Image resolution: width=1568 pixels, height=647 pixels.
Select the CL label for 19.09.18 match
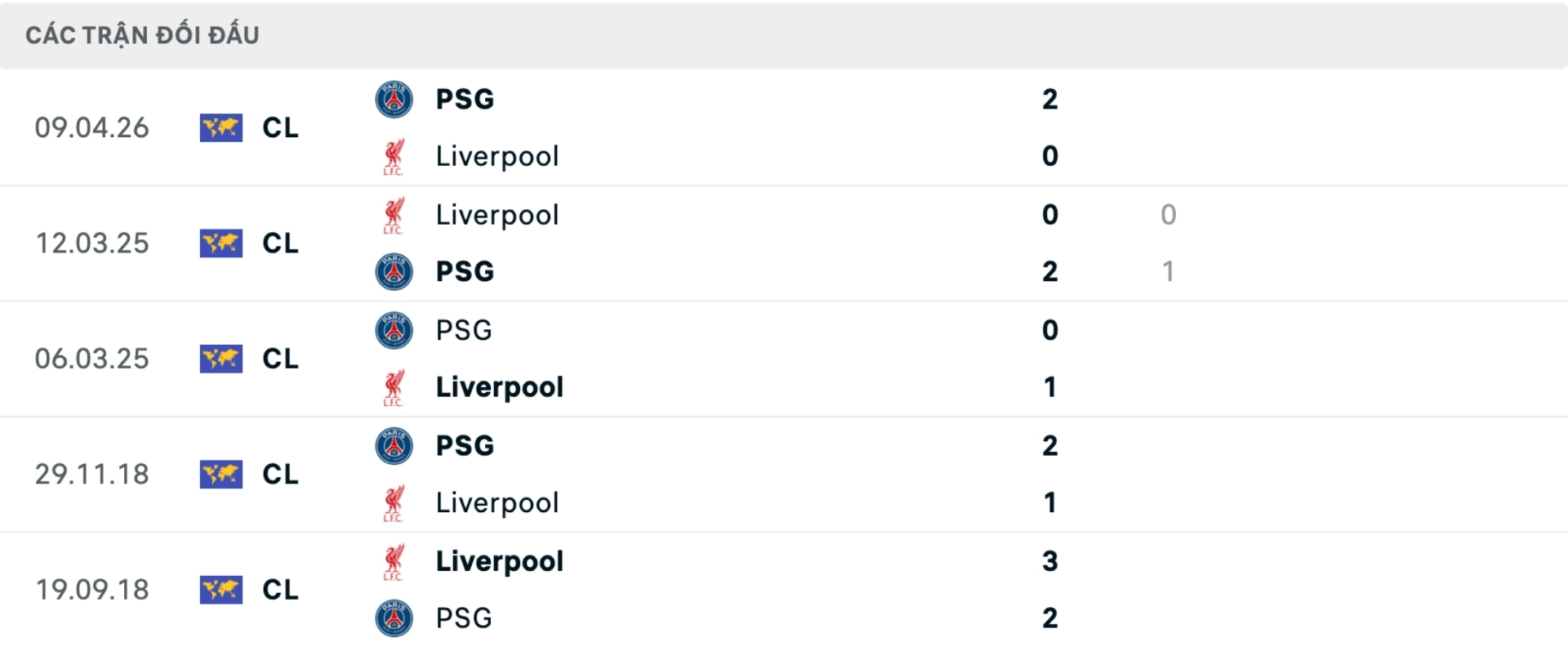point(280,590)
